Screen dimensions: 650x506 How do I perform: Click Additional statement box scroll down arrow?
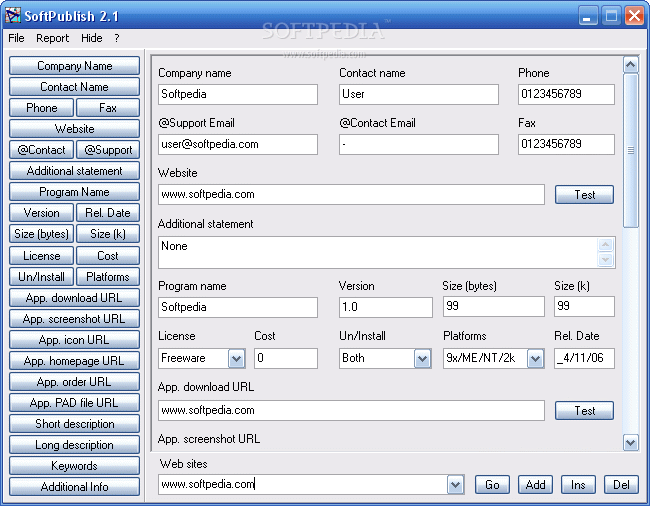(x=605, y=259)
